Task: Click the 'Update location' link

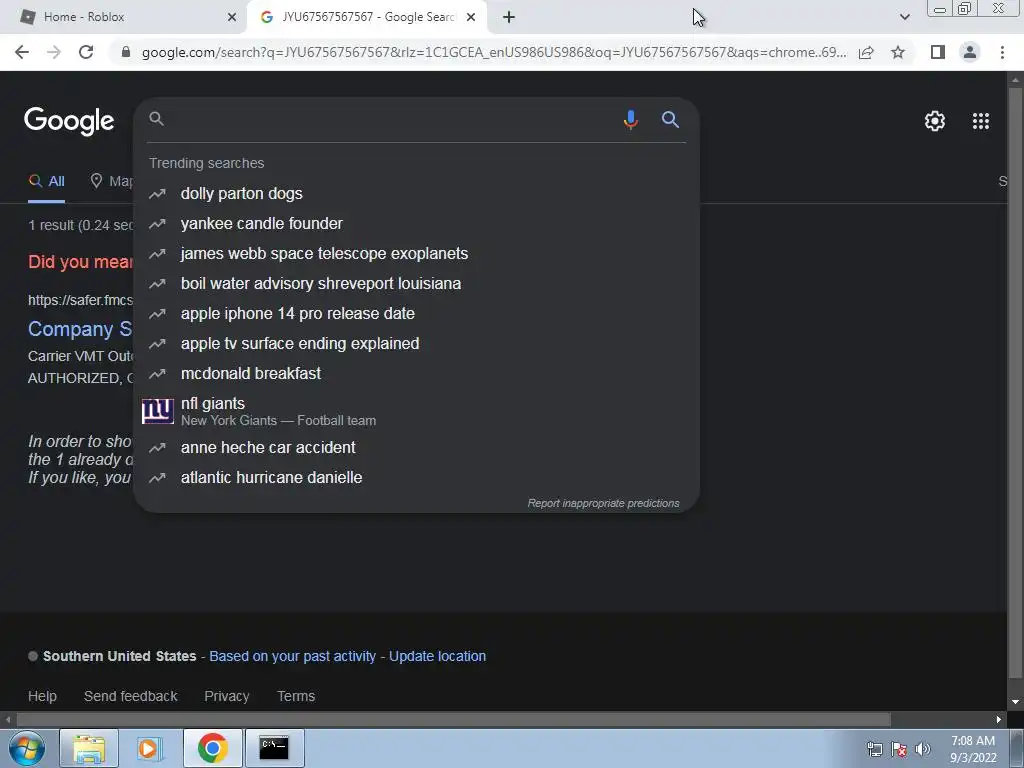Action: (x=438, y=656)
